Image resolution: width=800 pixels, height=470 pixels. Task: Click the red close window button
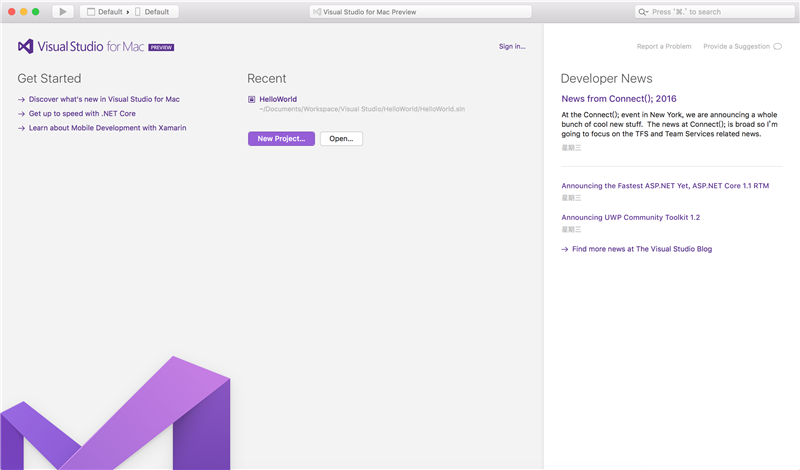coord(11,12)
